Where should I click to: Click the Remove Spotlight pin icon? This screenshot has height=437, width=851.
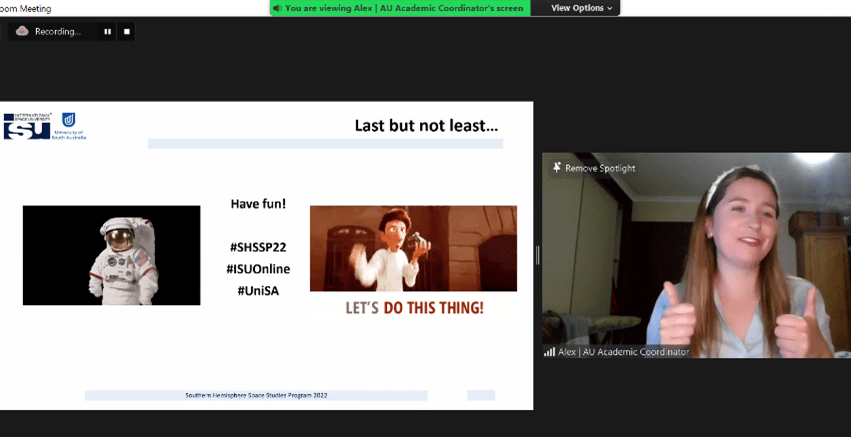tap(556, 168)
